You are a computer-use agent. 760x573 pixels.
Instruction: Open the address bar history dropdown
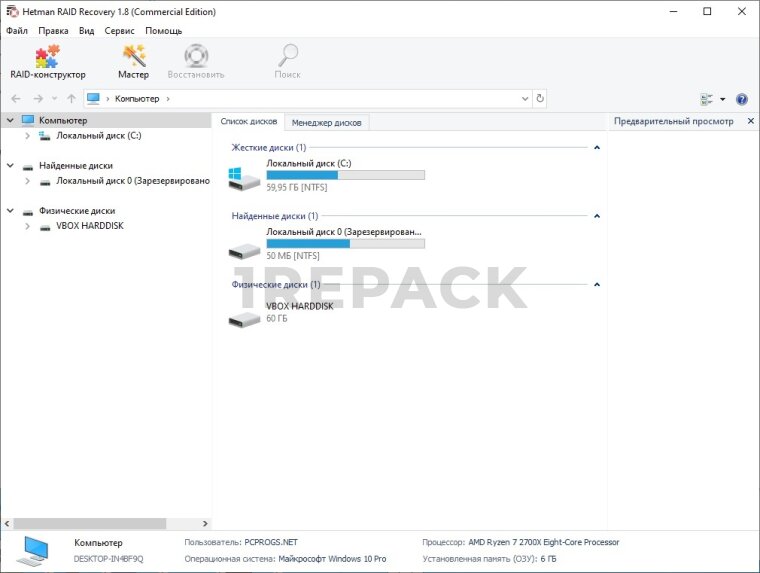pos(525,99)
